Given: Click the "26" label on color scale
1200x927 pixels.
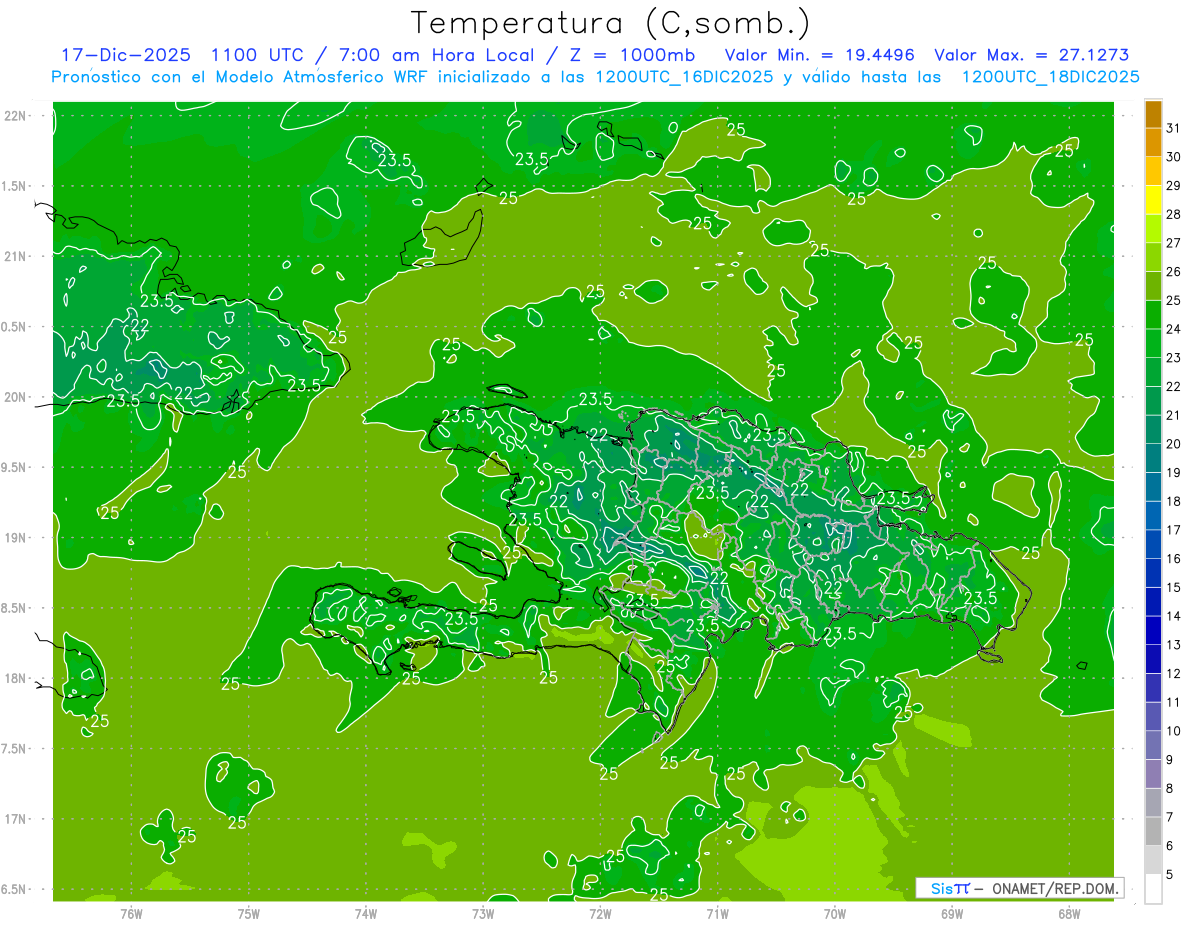Looking at the screenshot, I should [1174, 271].
